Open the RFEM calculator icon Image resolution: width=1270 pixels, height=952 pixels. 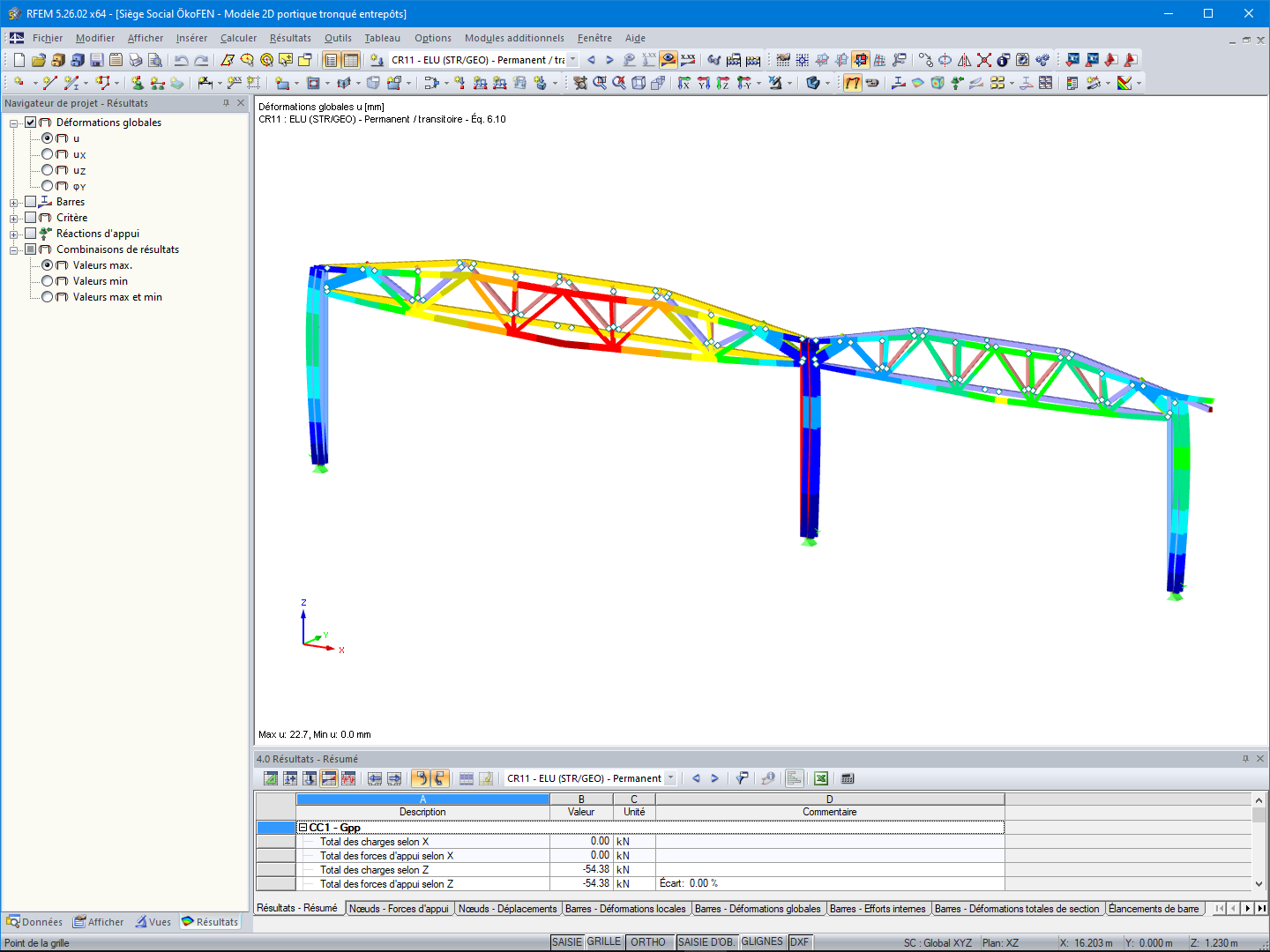(x=848, y=778)
